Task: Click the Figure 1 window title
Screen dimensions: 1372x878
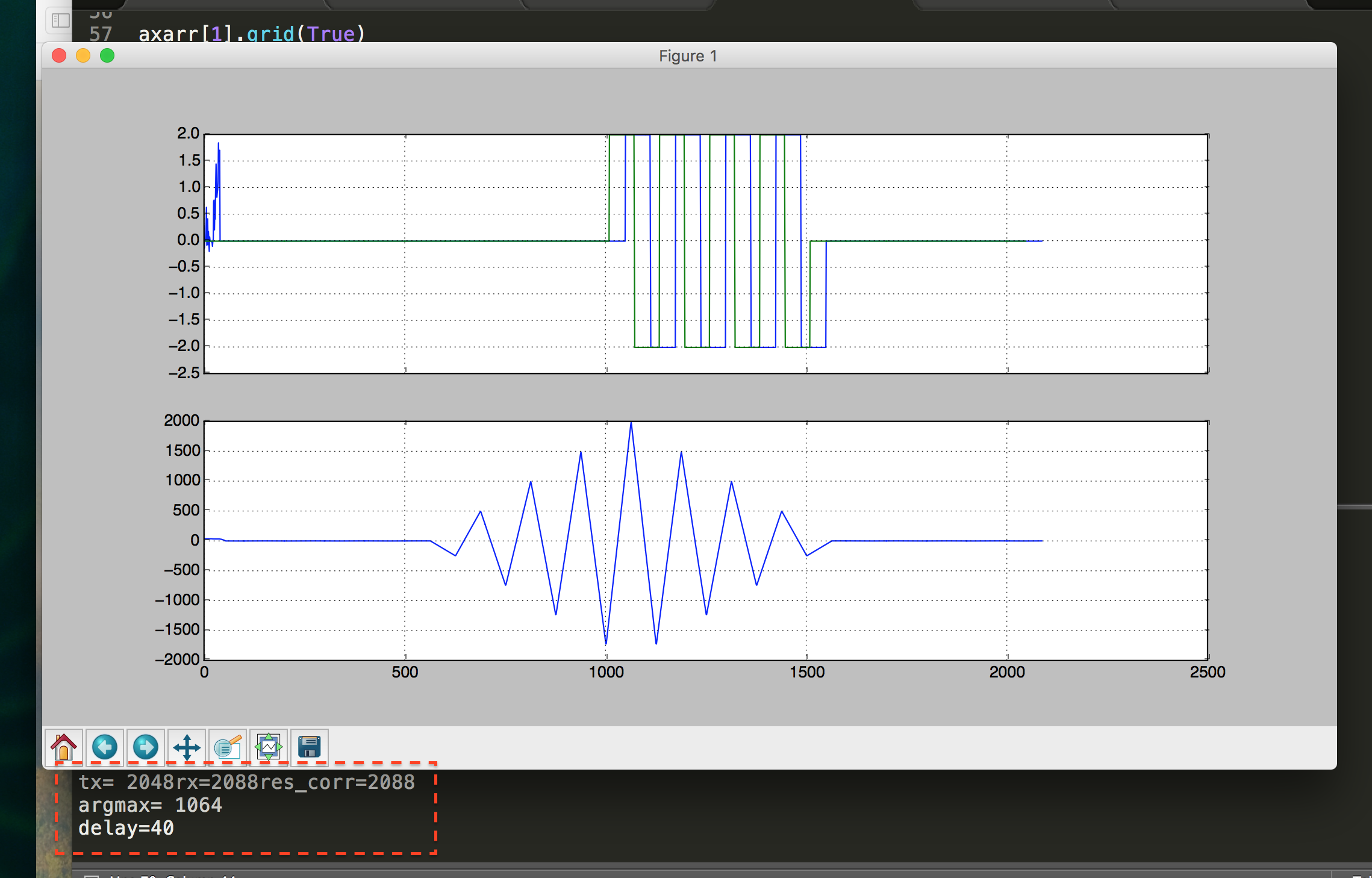Action: tap(688, 56)
